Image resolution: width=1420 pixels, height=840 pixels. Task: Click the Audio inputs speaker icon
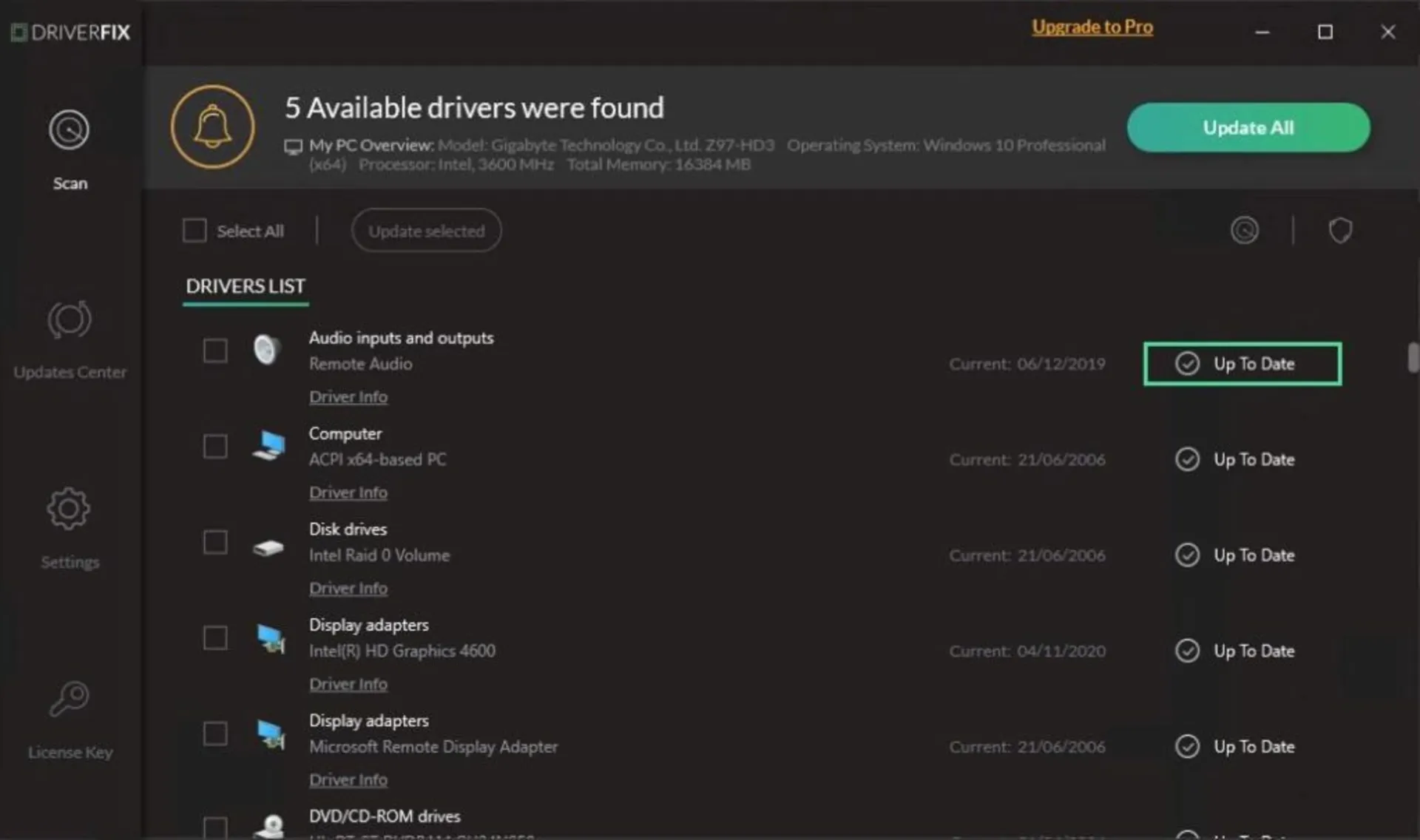(x=267, y=350)
